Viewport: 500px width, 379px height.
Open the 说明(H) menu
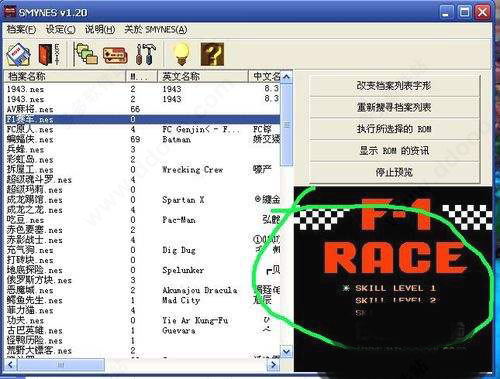click(100, 30)
